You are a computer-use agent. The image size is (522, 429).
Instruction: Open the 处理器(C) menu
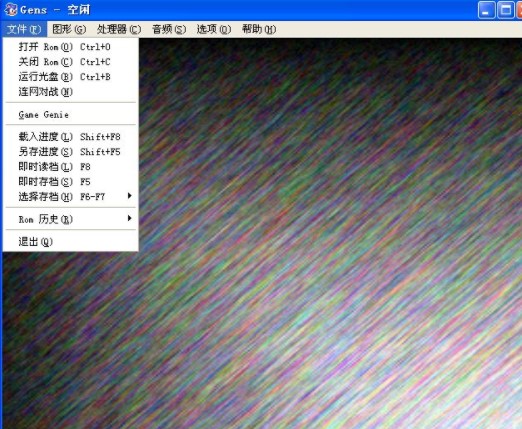[x=119, y=29]
